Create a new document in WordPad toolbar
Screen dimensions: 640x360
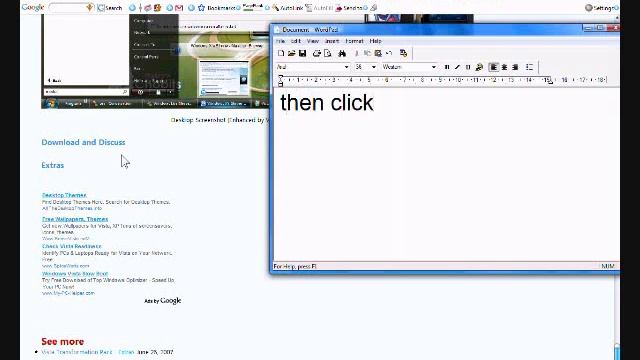point(281,53)
